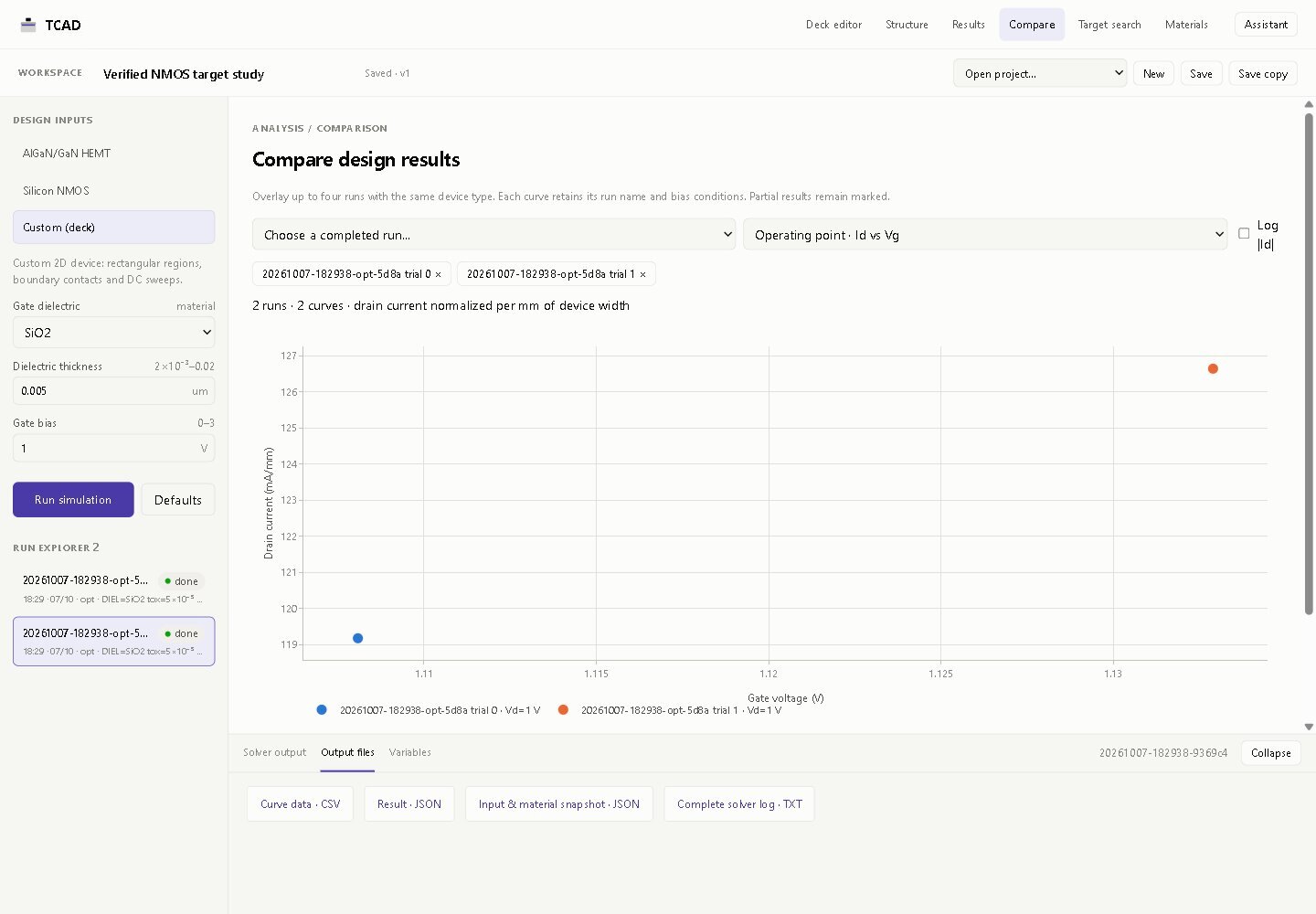1316x914 pixels.
Task: Switch to the Deck editor tab
Action: (833, 25)
